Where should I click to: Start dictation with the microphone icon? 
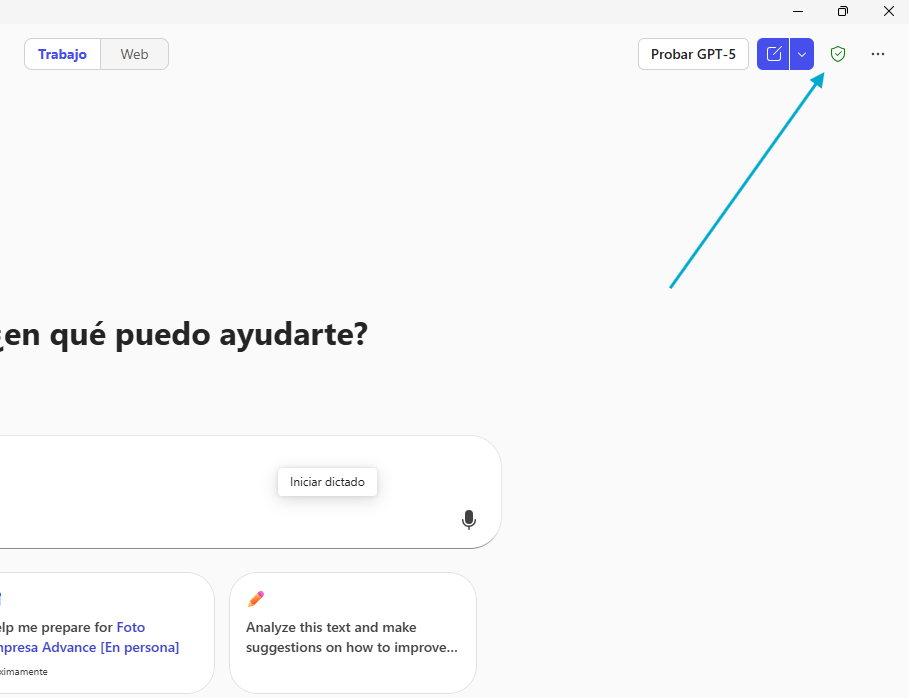[x=468, y=519]
